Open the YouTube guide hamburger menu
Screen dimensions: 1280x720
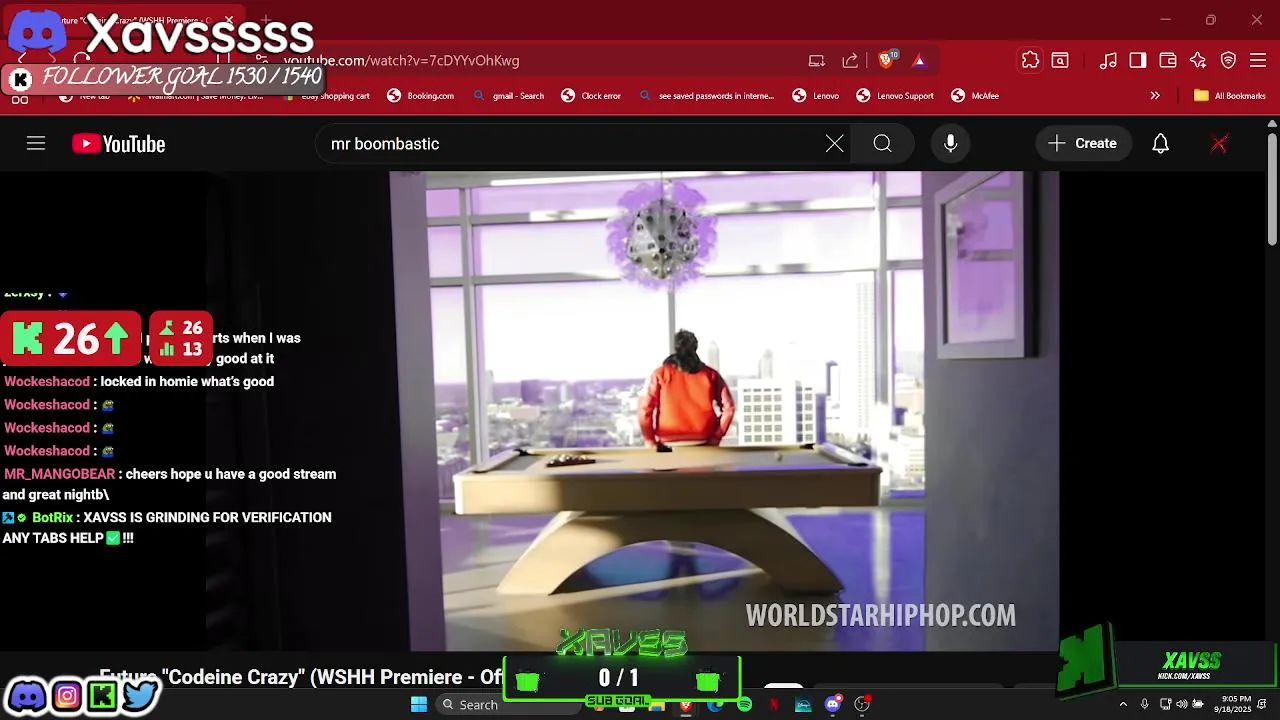pos(36,144)
